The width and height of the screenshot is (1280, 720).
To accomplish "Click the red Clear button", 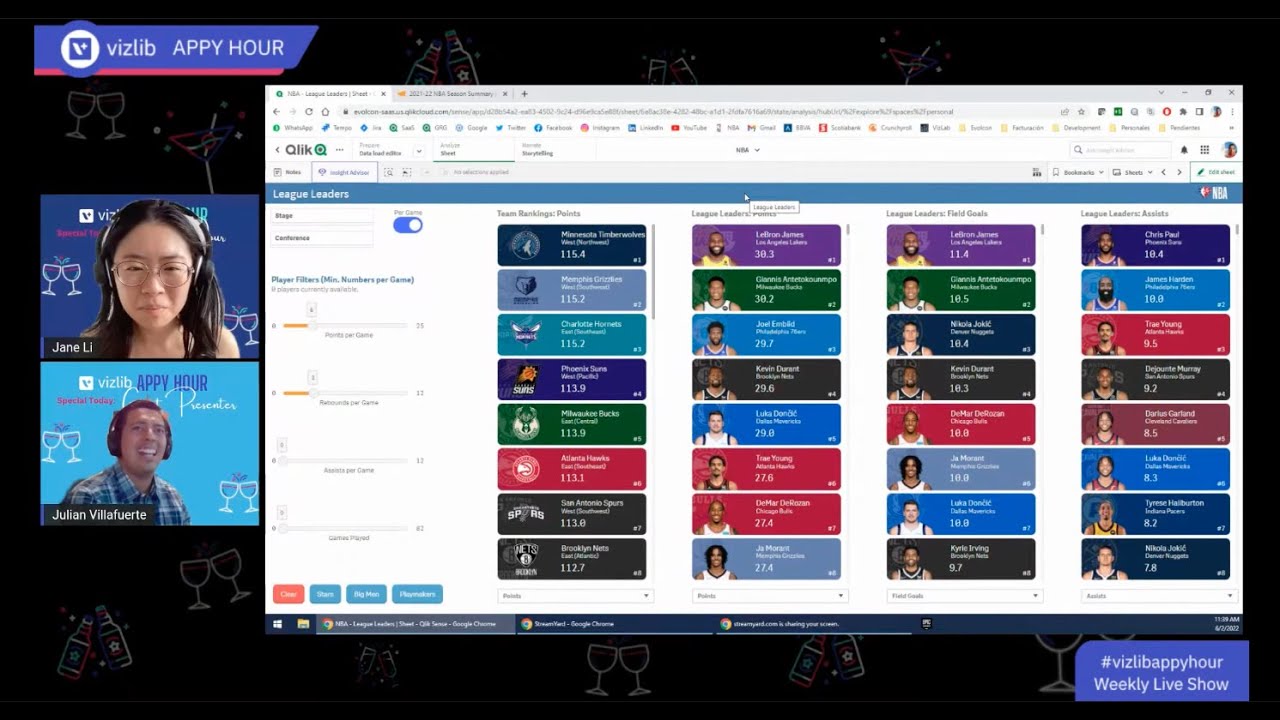I will [288, 594].
